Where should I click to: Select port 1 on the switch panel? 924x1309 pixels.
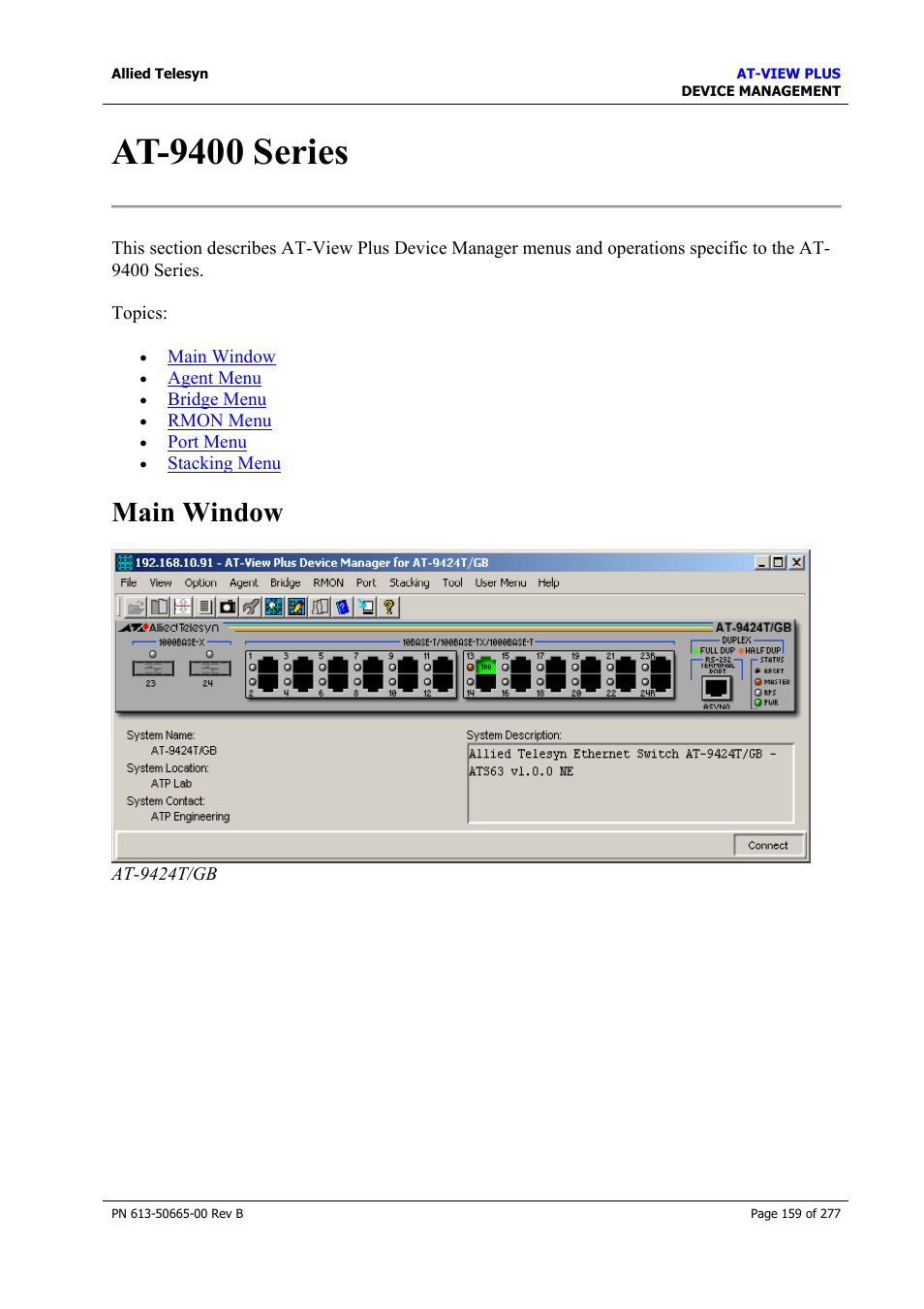point(268,666)
